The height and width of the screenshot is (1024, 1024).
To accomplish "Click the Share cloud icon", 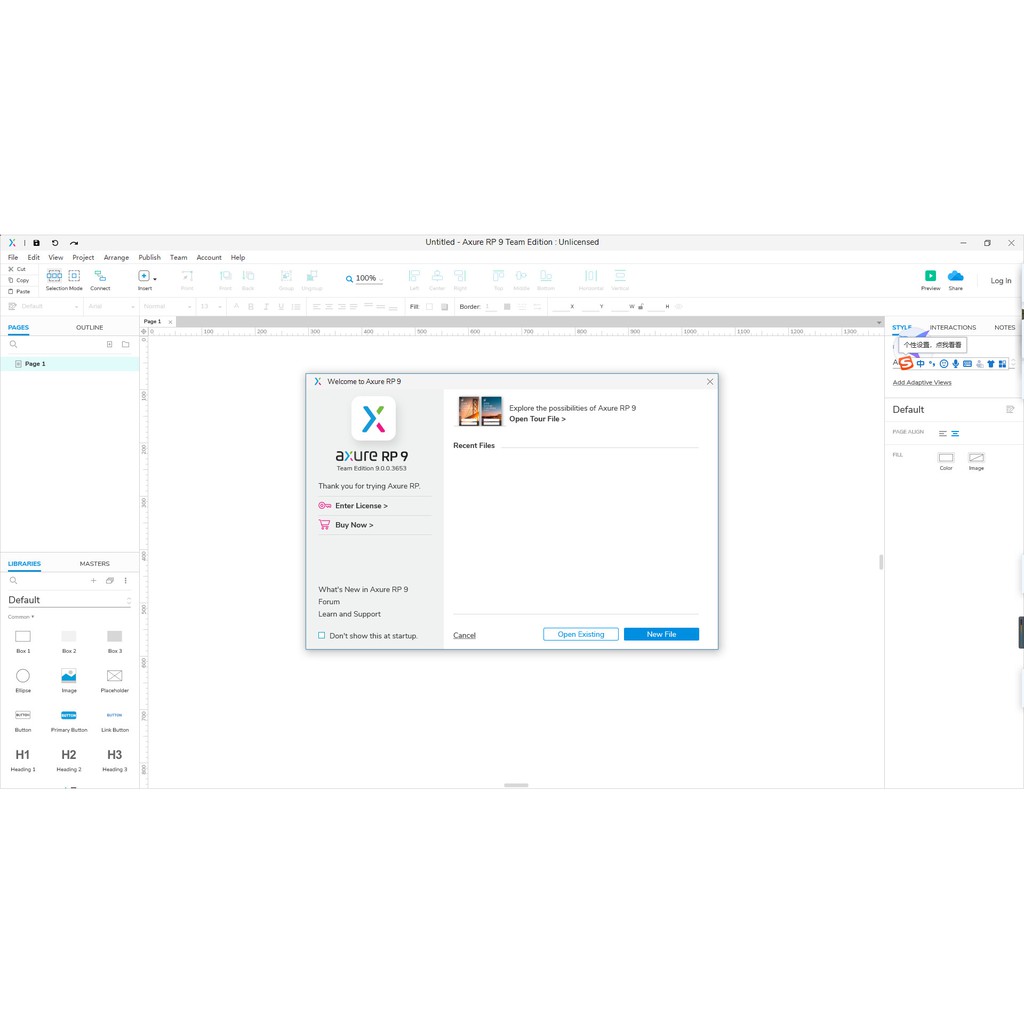I will [x=955, y=276].
